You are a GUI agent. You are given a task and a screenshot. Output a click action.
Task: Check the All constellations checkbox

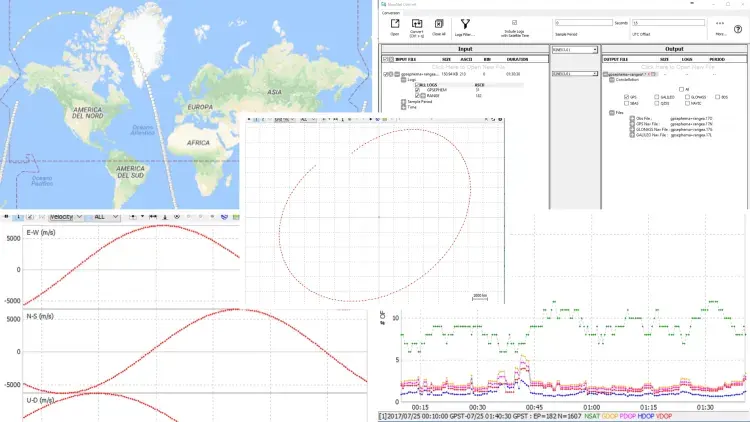[x=682, y=89]
